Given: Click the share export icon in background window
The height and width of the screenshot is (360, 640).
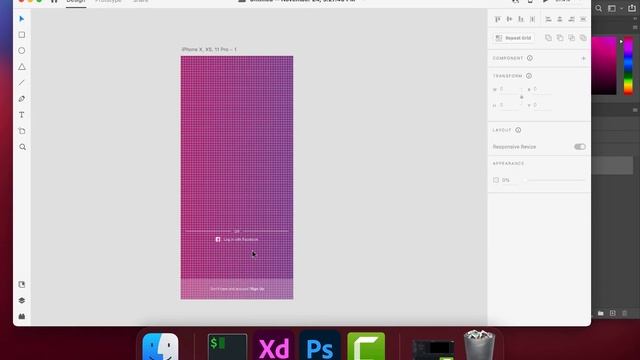Looking at the screenshot, I should [632, 8].
